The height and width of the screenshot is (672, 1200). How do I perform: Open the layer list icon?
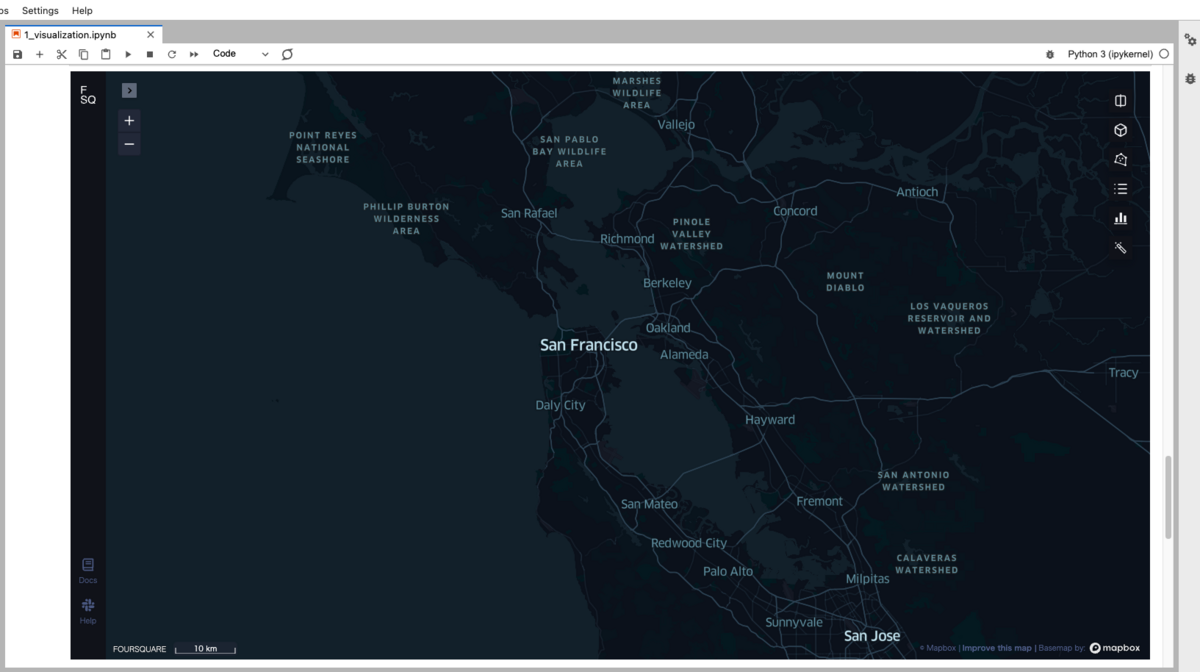pyautogui.click(x=1119, y=188)
